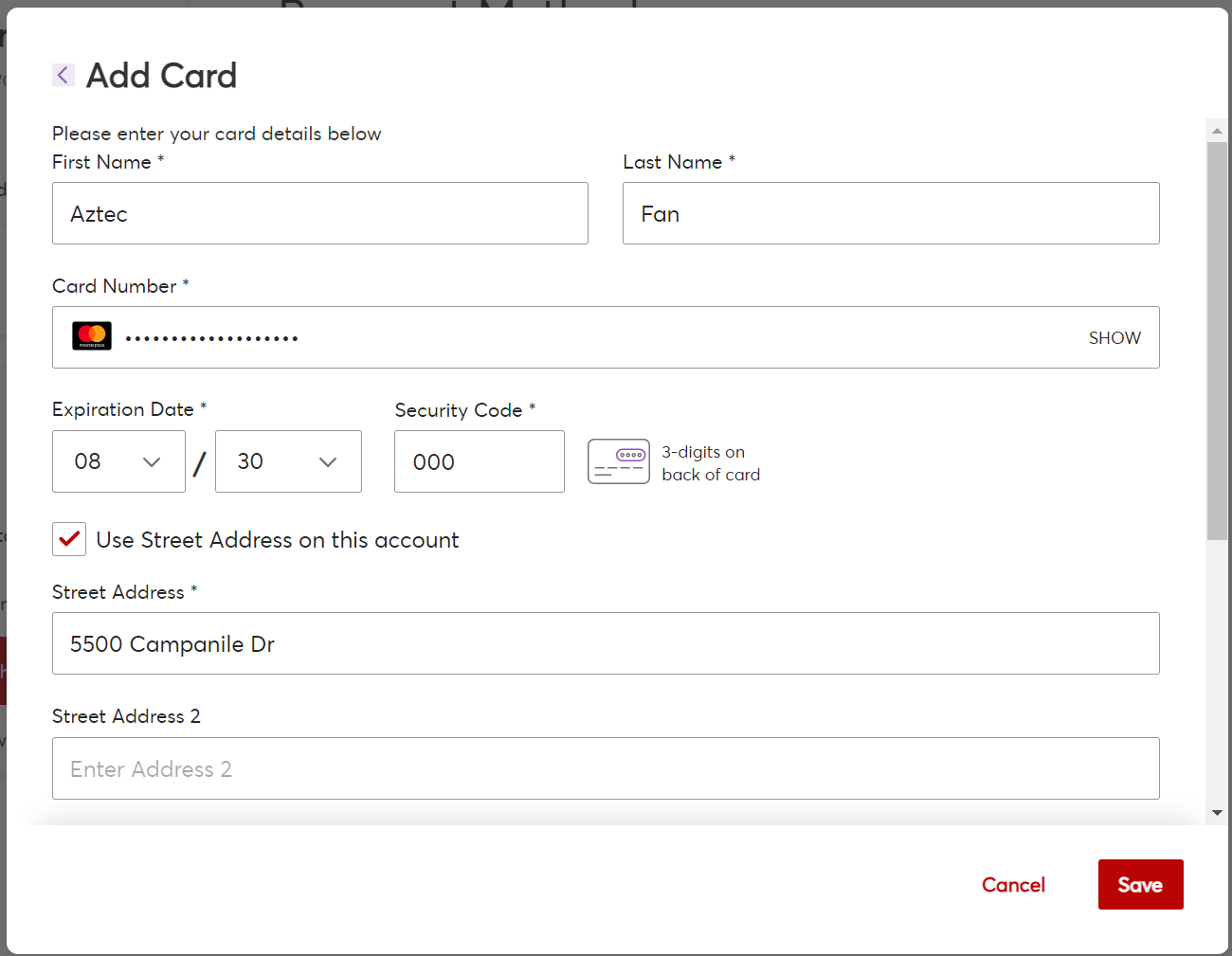
Task: Focus the masked Card Number field
Action: coord(606,337)
